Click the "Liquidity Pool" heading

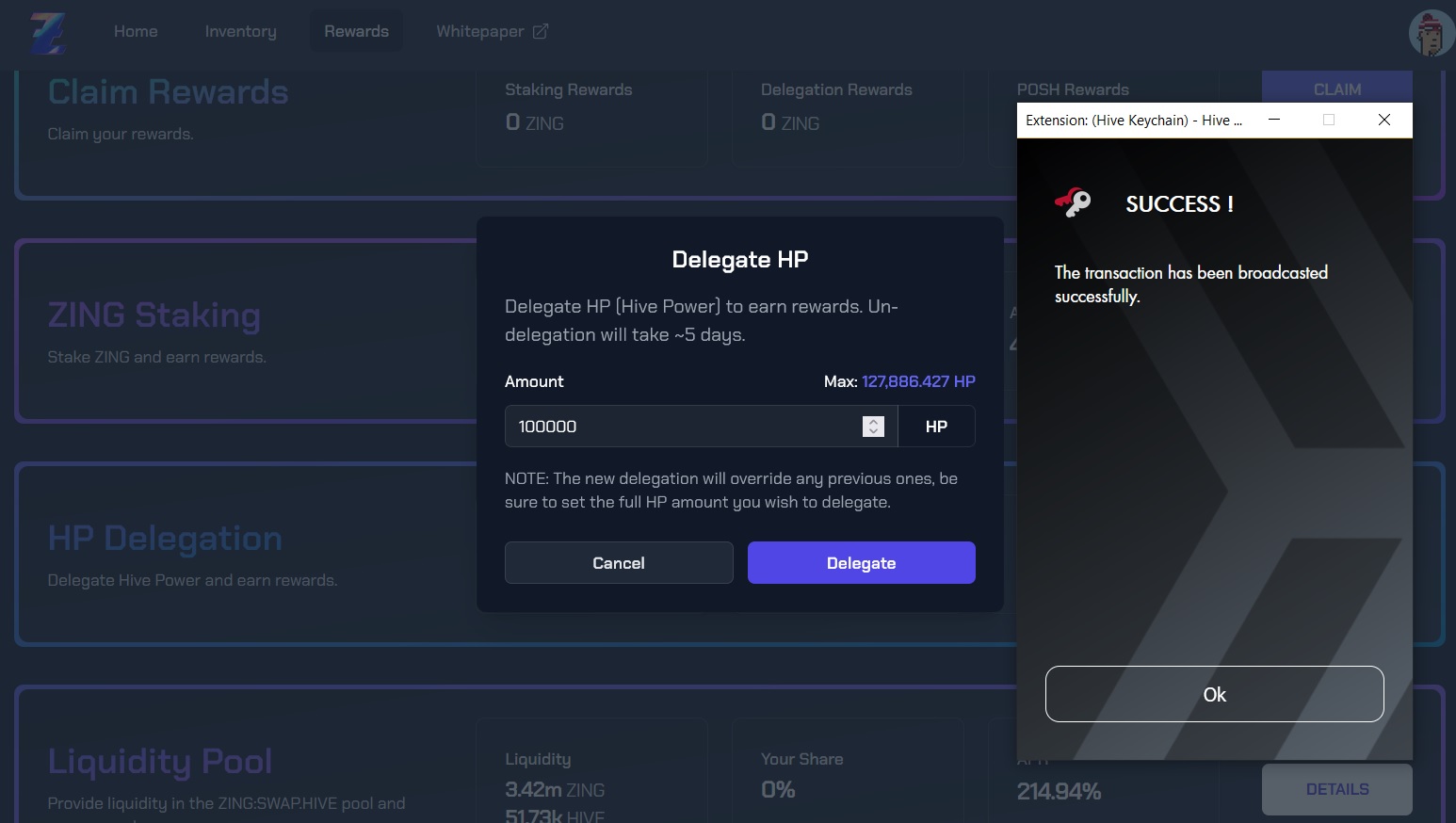(x=160, y=761)
